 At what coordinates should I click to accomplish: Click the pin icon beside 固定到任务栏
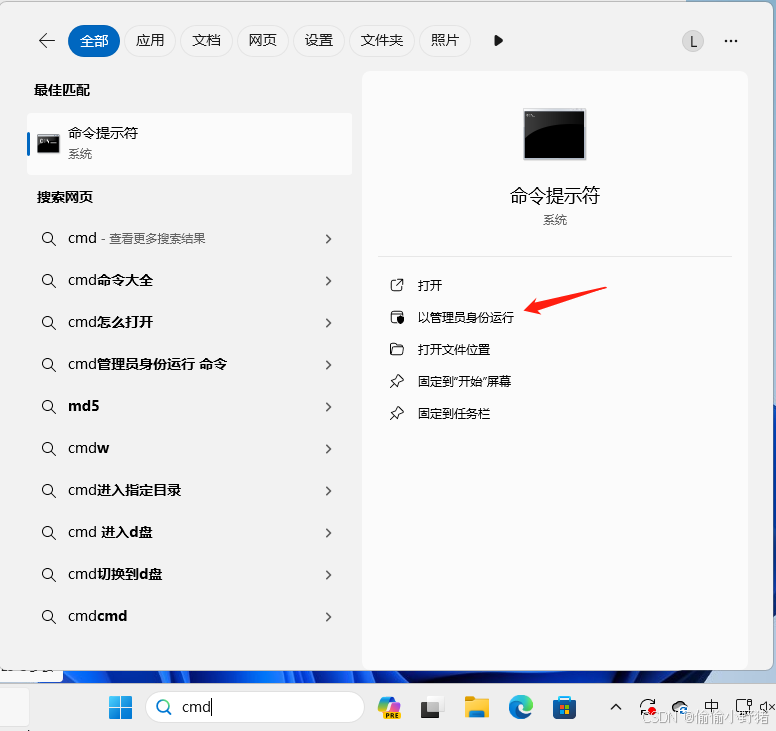click(x=397, y=413)
